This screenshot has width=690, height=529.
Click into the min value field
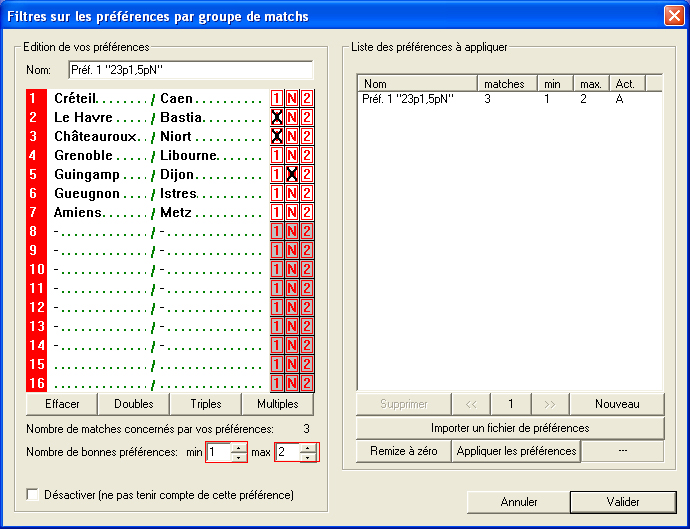point(219,452)
